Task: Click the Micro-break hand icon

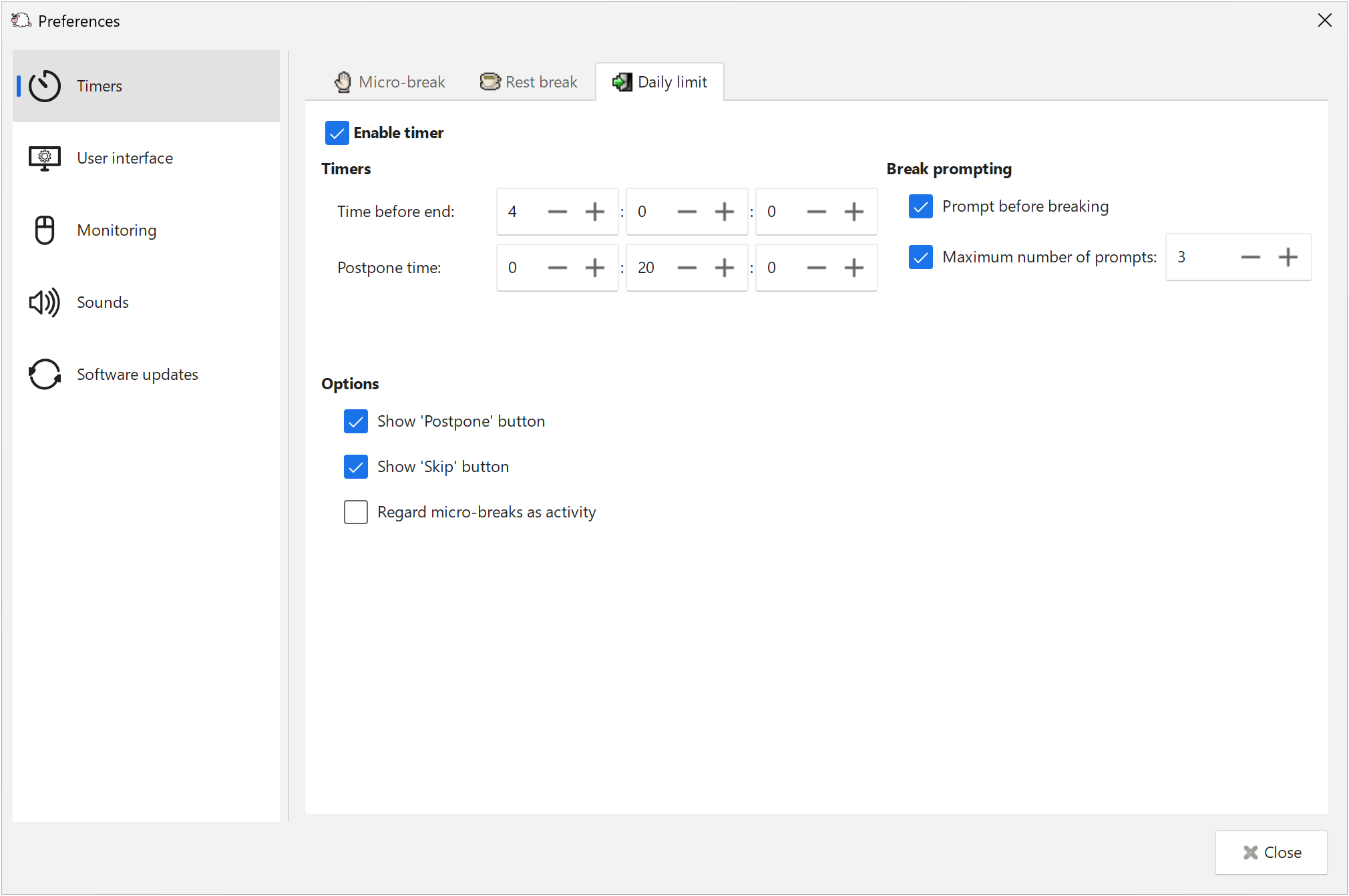Action: point(343,82)
